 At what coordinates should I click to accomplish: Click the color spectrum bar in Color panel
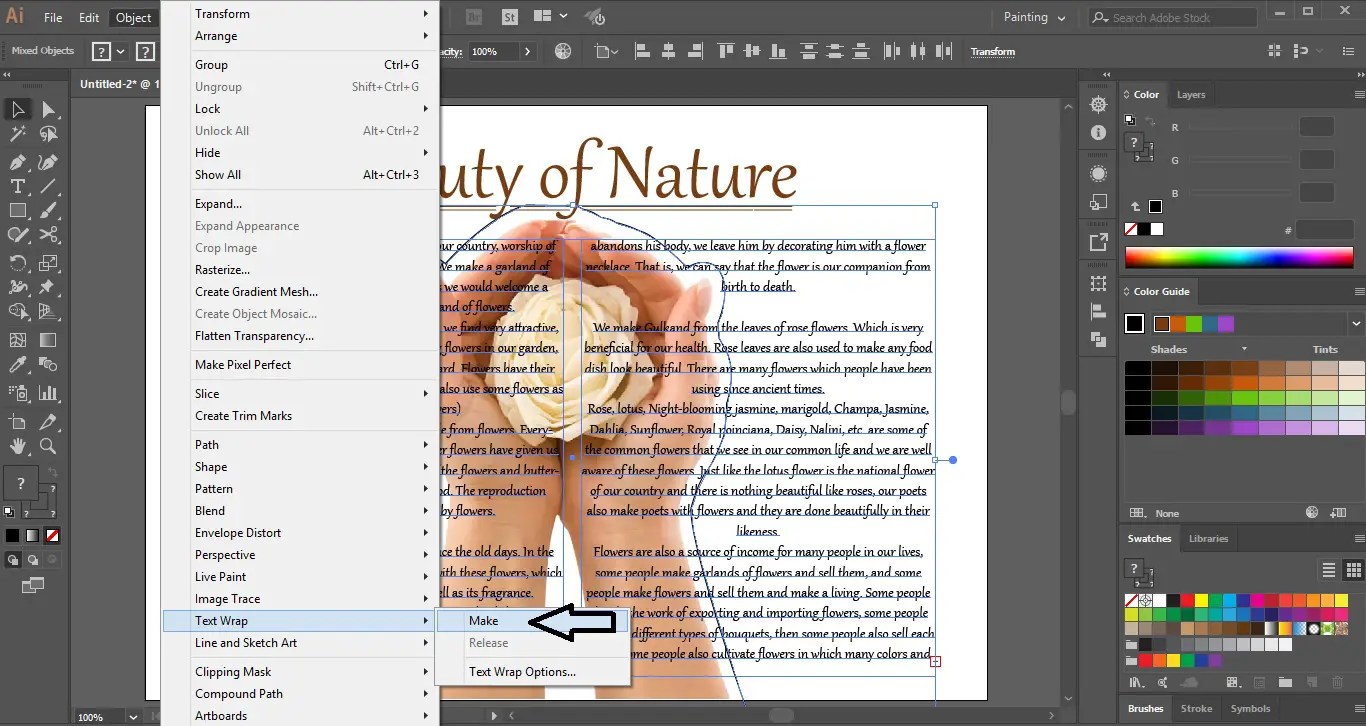coord(1238,257)
